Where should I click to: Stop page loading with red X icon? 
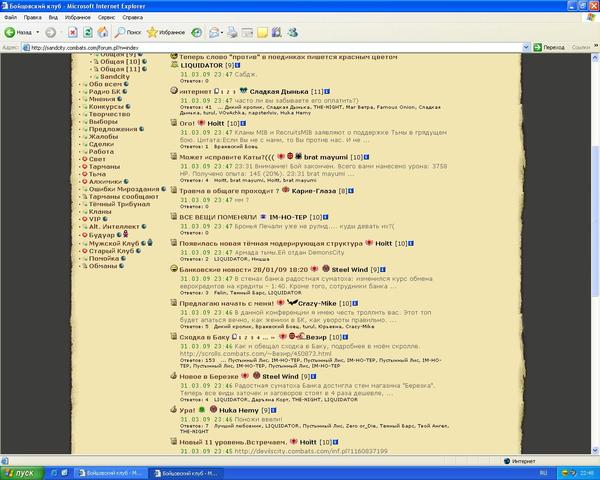[x=73, y=33]
